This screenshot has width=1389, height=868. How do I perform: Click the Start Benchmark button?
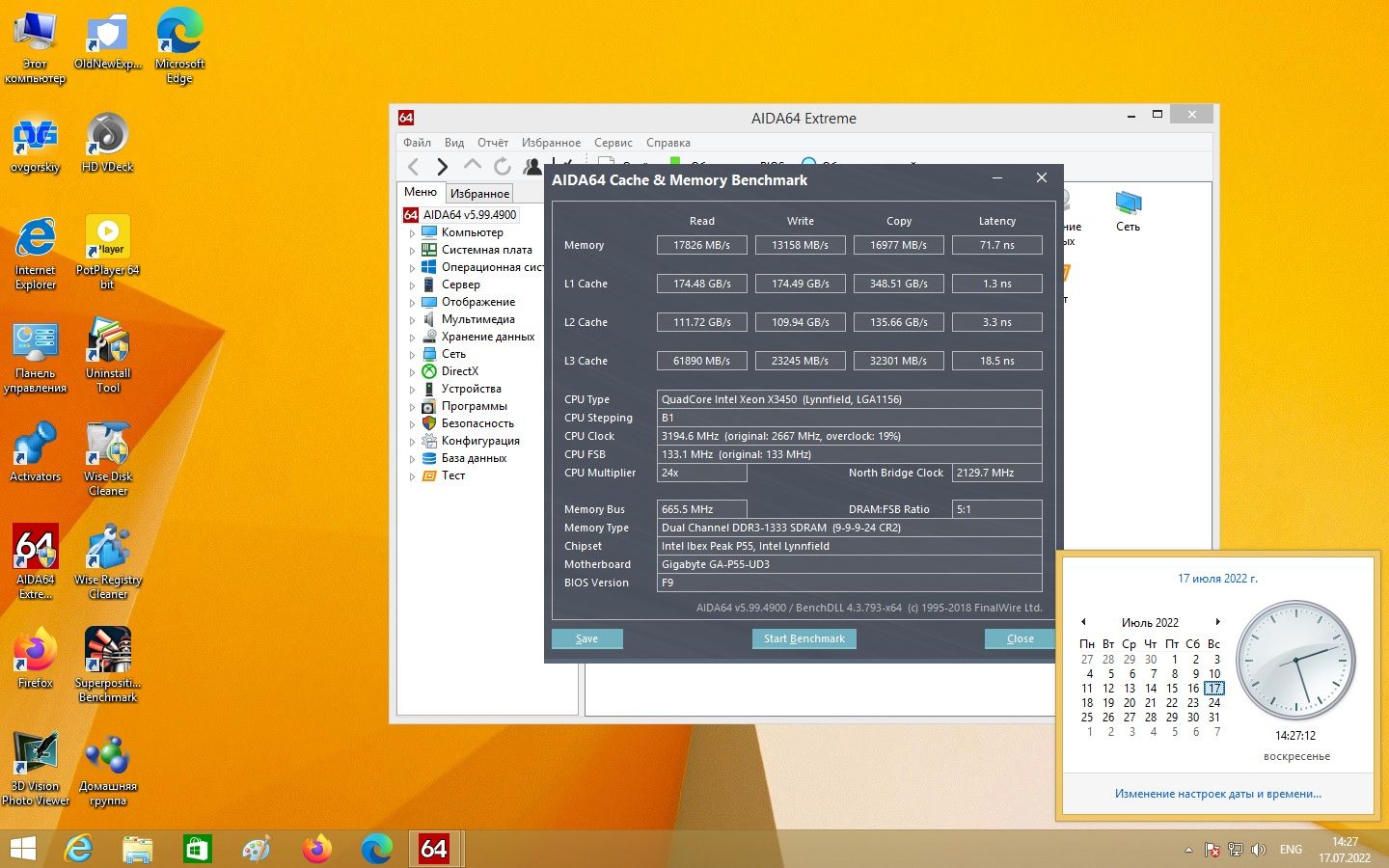(x=803, y=638)
